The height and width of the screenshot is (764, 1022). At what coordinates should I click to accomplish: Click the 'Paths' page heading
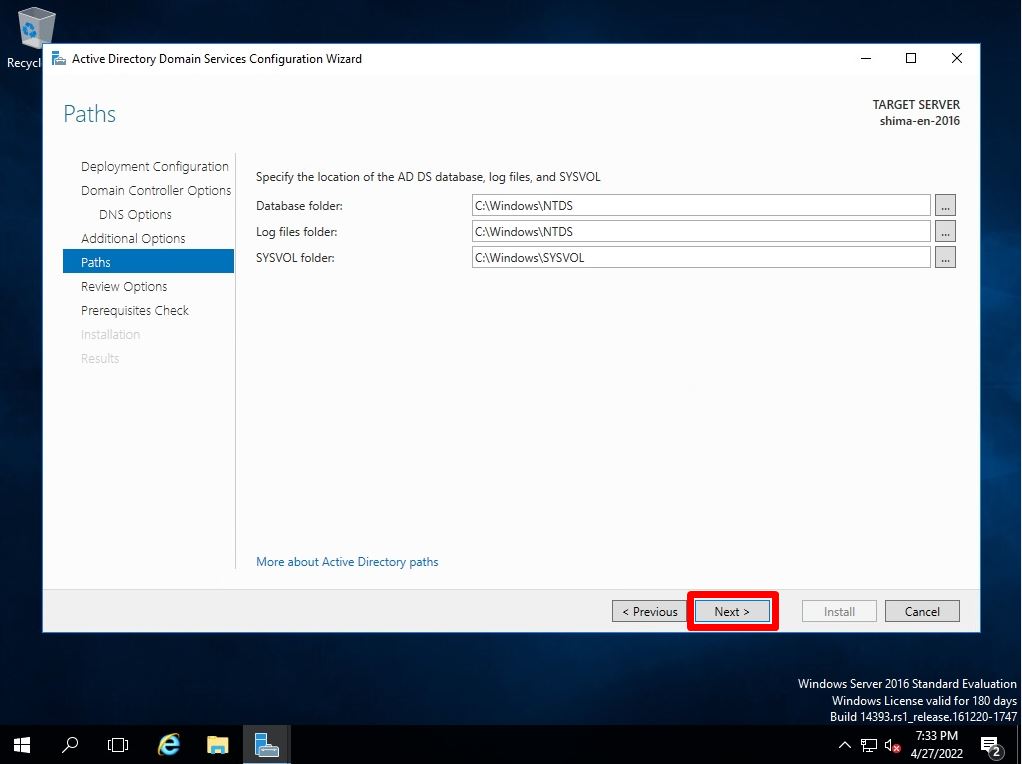tap(89, 114)
